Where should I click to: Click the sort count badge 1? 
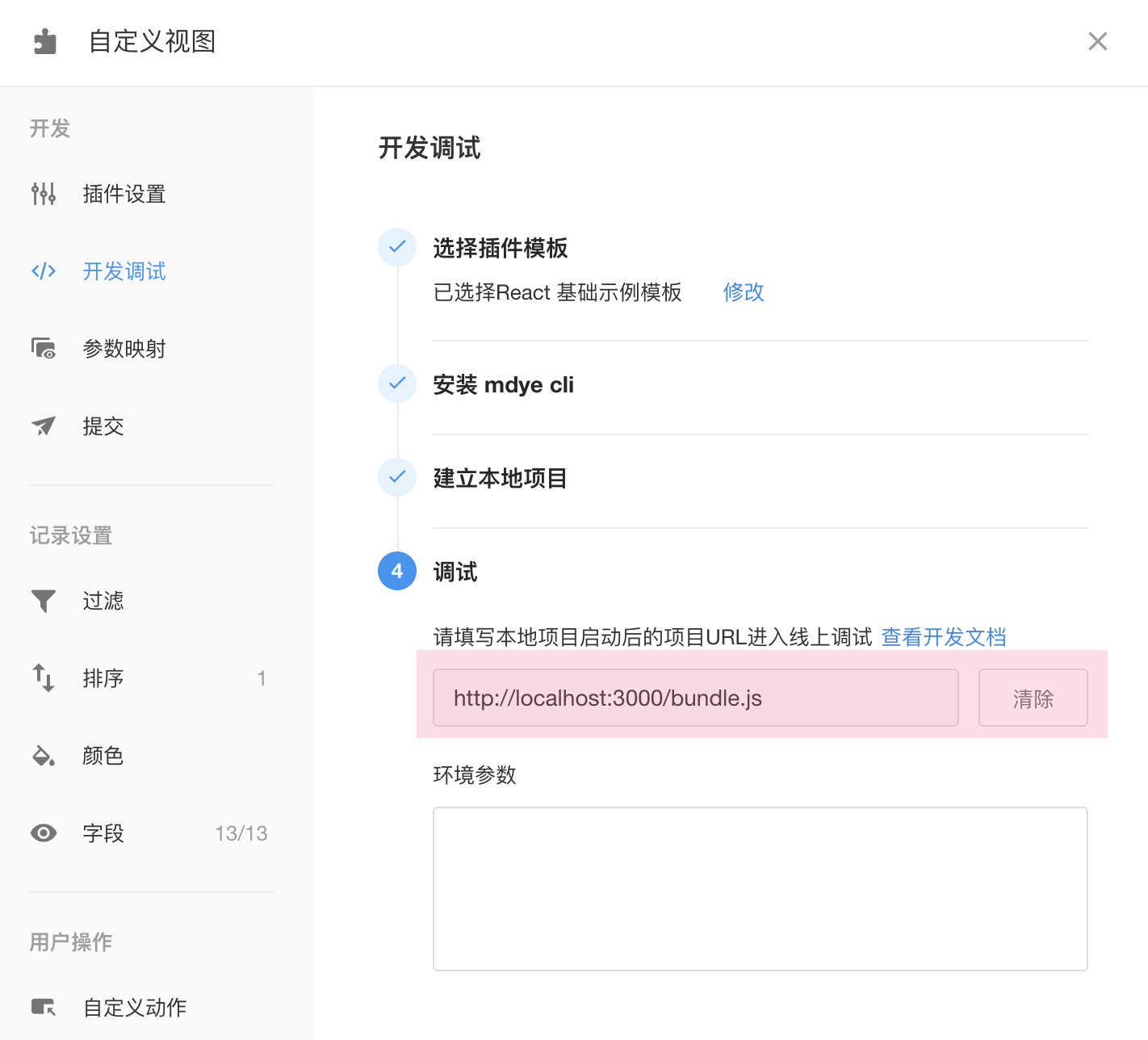[x=262, y=678]
